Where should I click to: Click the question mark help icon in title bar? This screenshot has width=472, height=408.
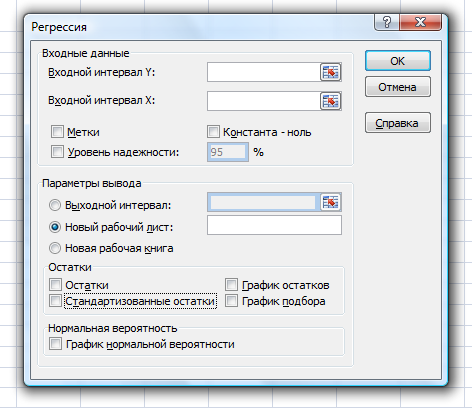point(387,23)
